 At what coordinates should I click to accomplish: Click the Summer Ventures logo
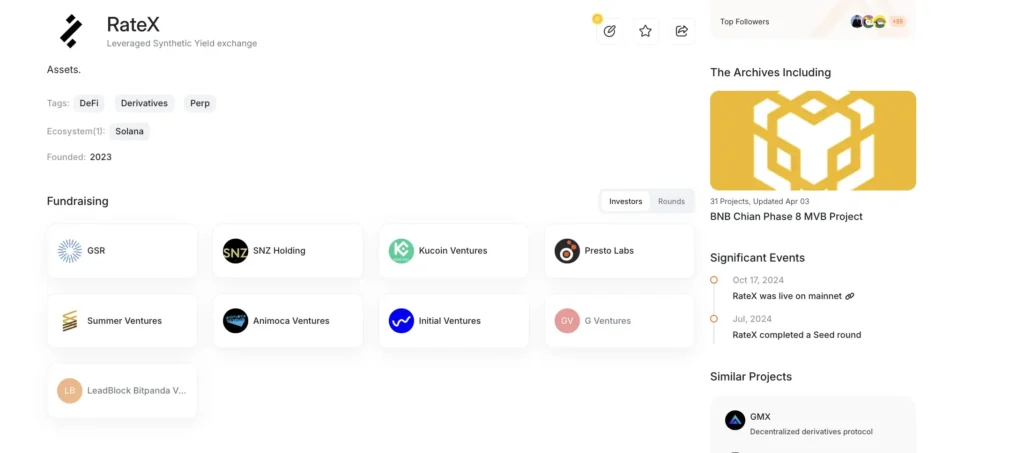coord(70,320)
